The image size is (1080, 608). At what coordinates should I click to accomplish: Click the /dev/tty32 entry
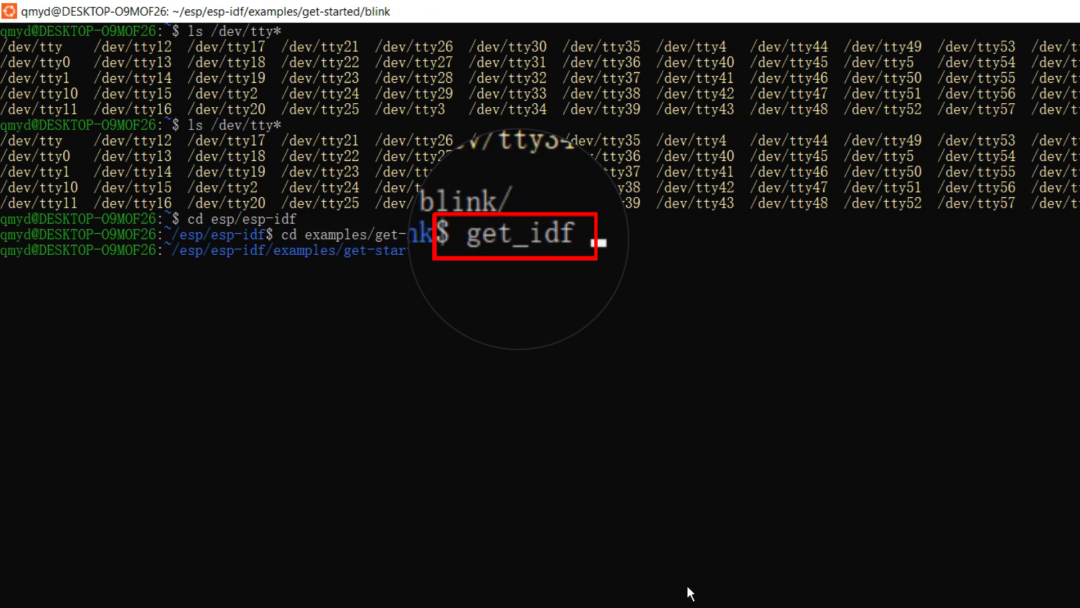508,78
